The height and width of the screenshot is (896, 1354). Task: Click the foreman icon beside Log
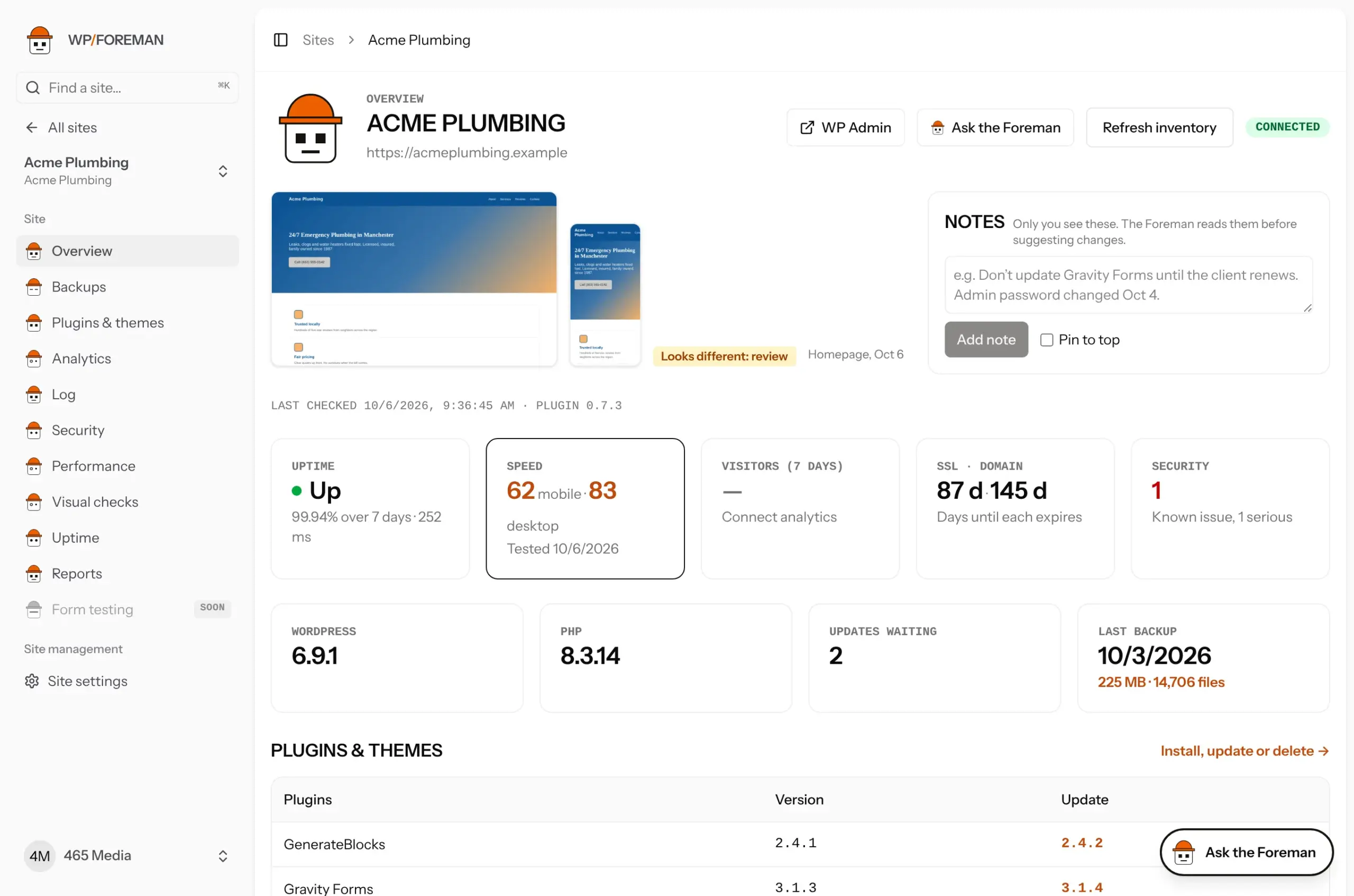34,394
